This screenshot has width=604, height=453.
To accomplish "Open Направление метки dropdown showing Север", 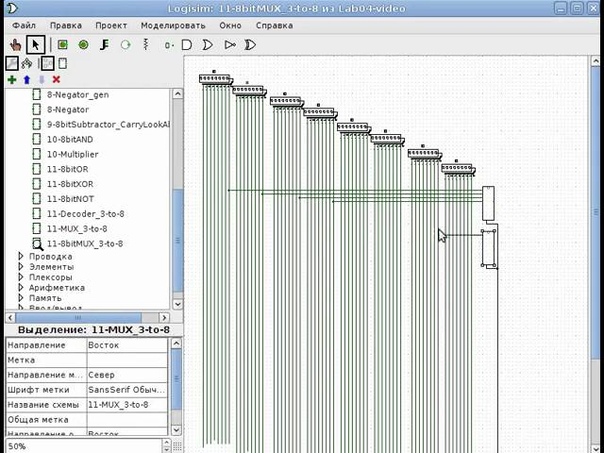I will 127,375.
